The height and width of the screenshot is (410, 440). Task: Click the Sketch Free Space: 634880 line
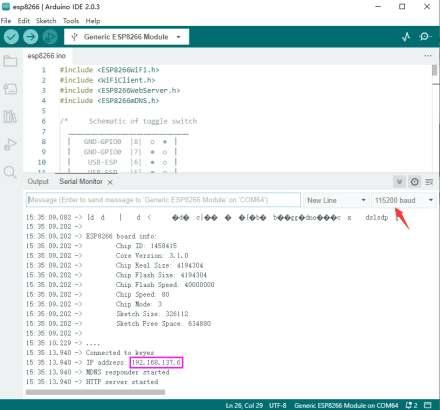point(164,324)
